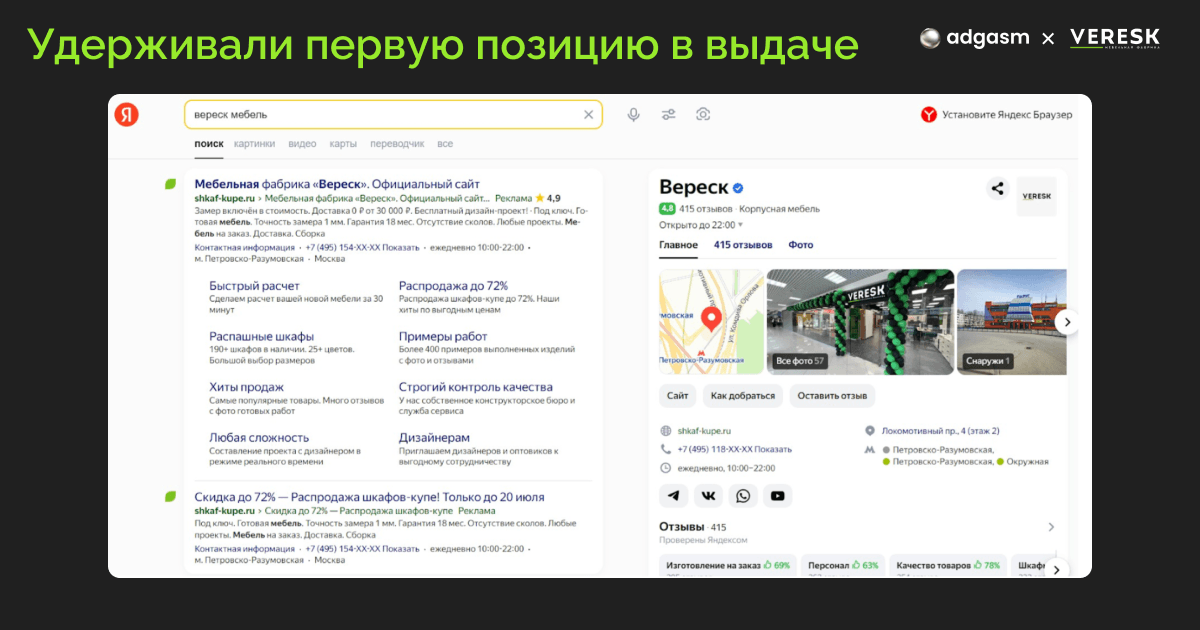1200x630 pixels.
Task: Open the map thumbnail with red pin
Action: [711, 322]
